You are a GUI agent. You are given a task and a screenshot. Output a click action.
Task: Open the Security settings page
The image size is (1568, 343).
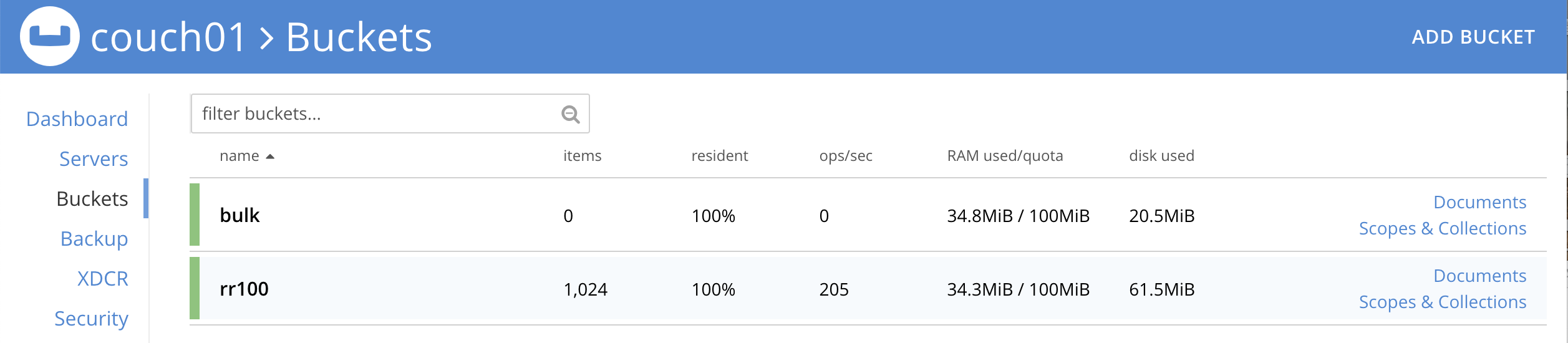[x=91, y=319]
